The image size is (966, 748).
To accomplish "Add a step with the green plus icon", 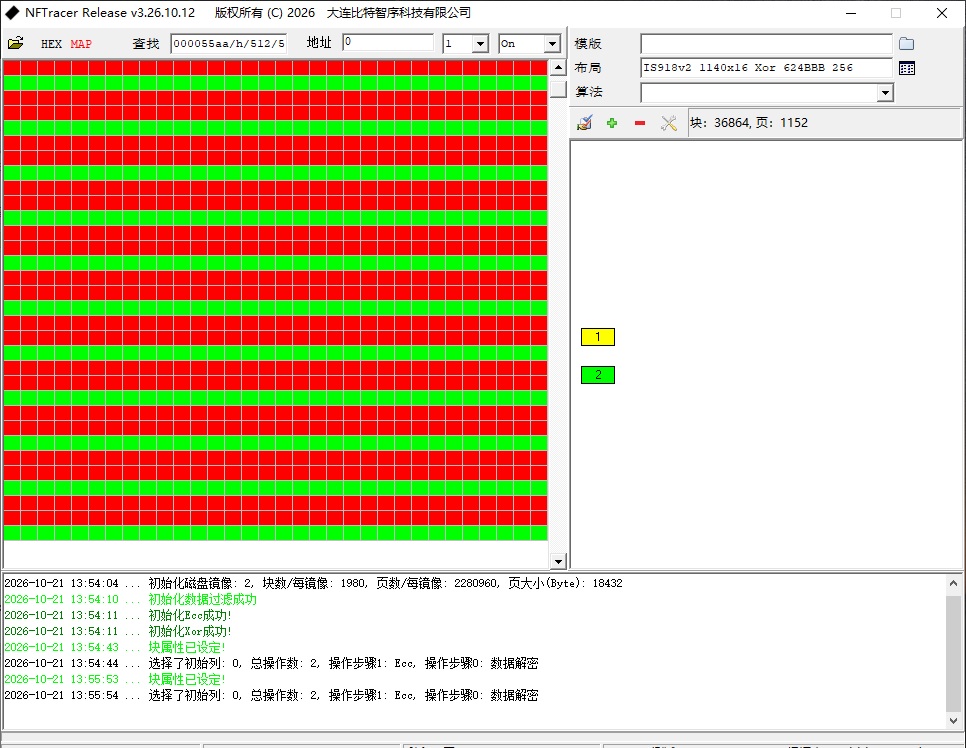I will click(x=612, y=123).
